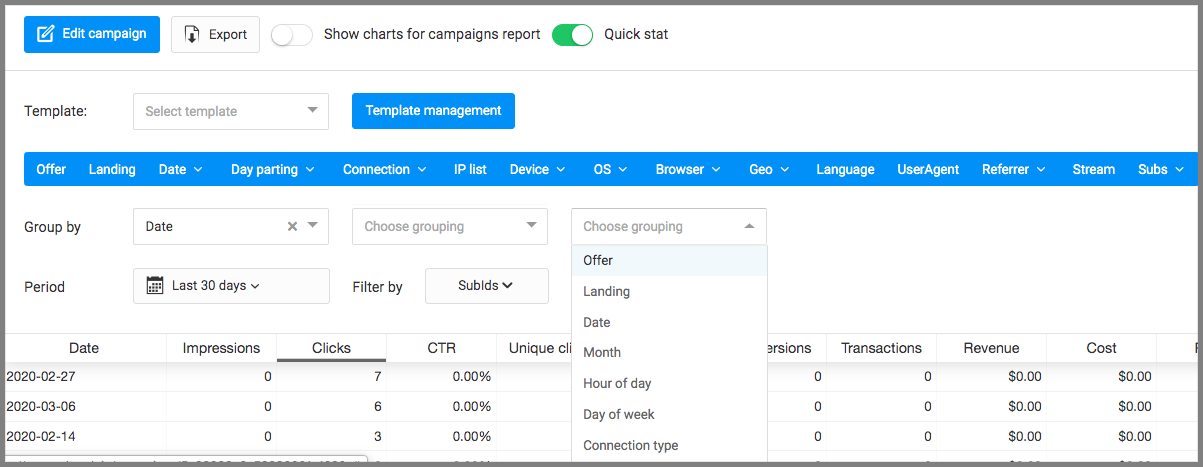Clear the Date grouping with the X icon
The image size is (1203, 467).
[292, 227]
